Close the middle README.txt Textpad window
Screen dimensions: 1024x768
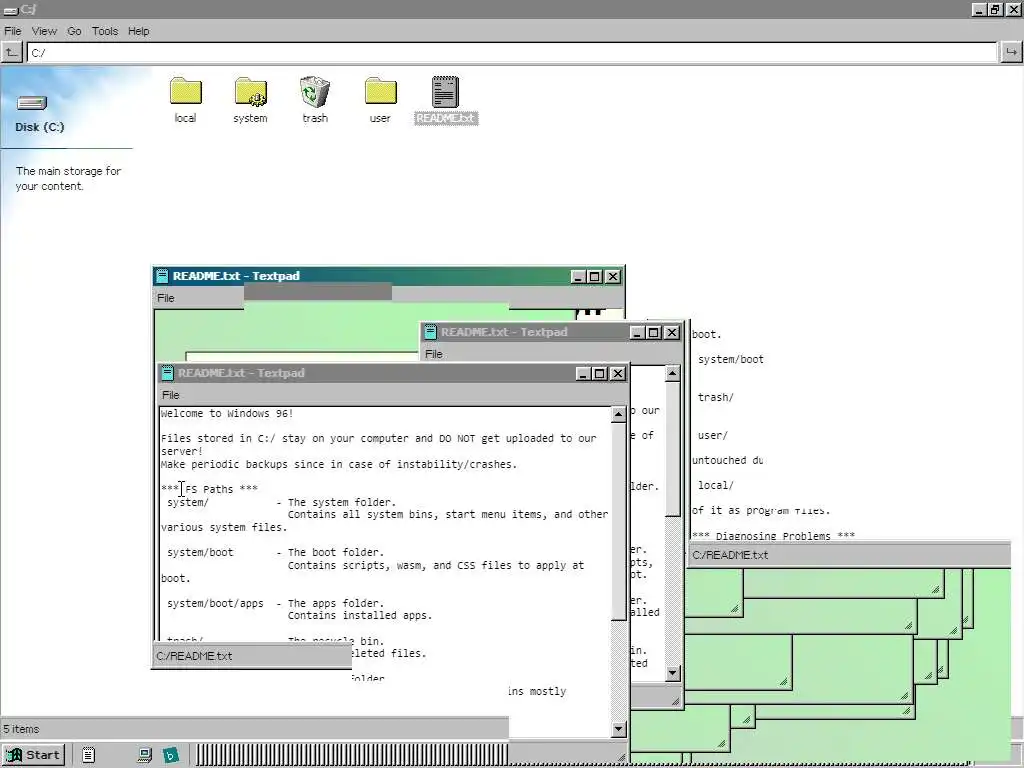click(x=671, y=332)
